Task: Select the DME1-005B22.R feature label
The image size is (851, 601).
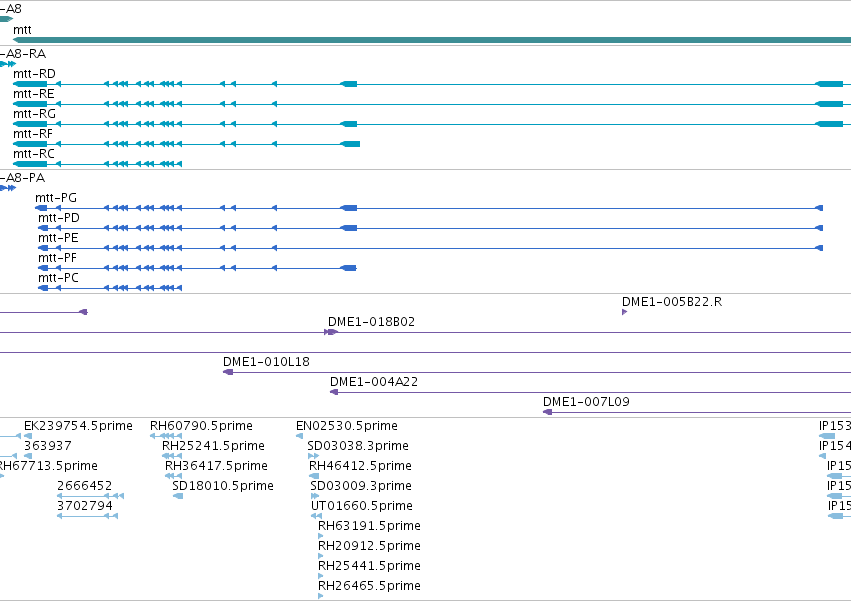Action: pos(672,302)
